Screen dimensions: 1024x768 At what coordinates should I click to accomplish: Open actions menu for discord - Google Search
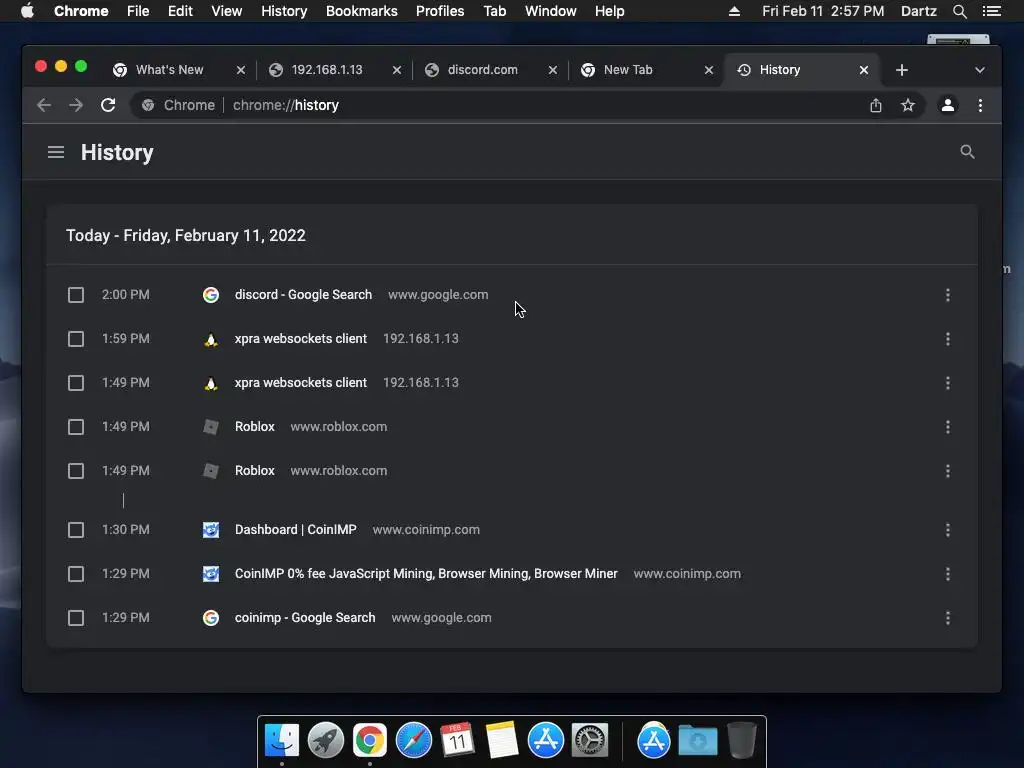(948, 295)
